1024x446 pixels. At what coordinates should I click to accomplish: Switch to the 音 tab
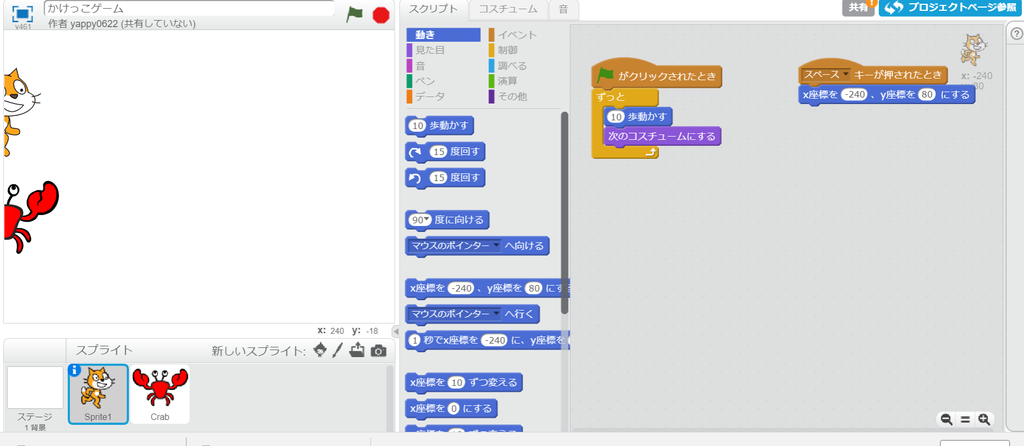(x=563, y=9)
